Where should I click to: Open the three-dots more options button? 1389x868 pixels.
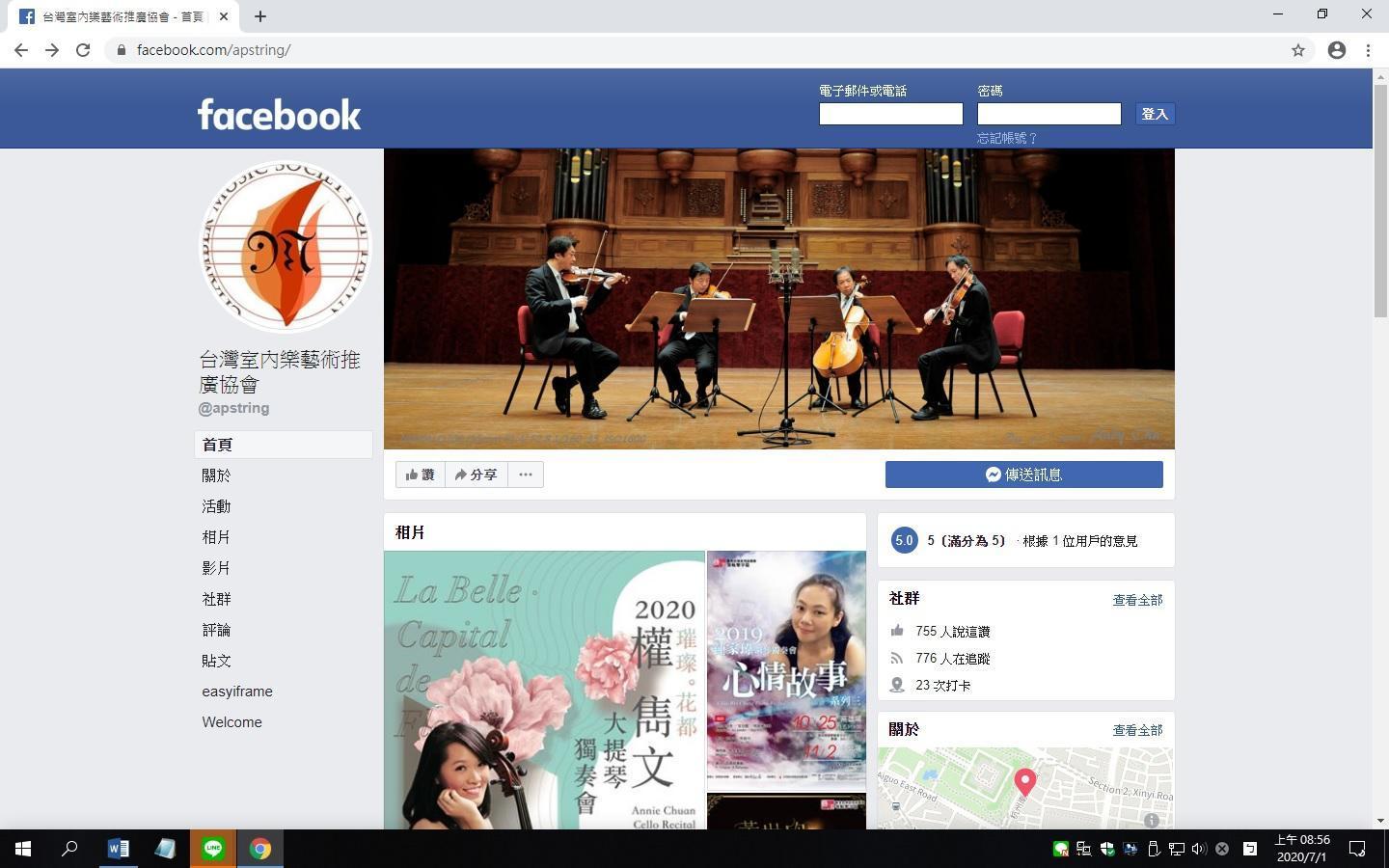point(526,475)
